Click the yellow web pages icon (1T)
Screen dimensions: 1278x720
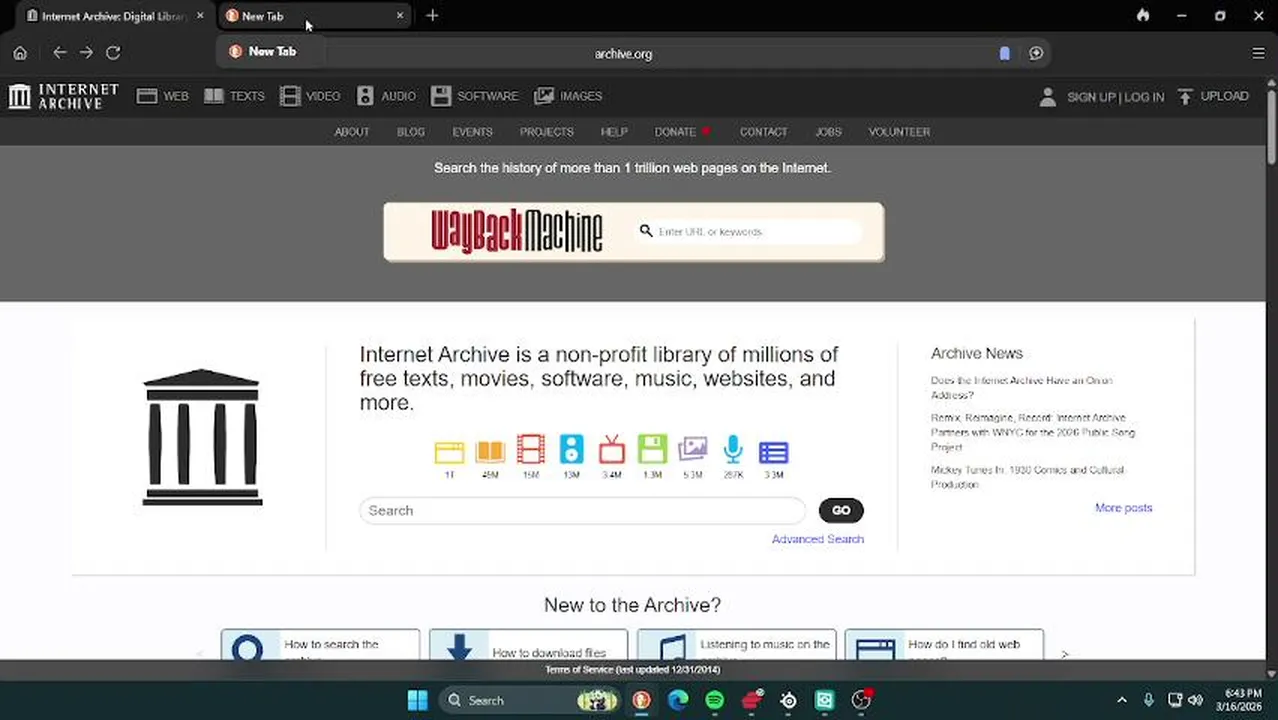point(449,452)
